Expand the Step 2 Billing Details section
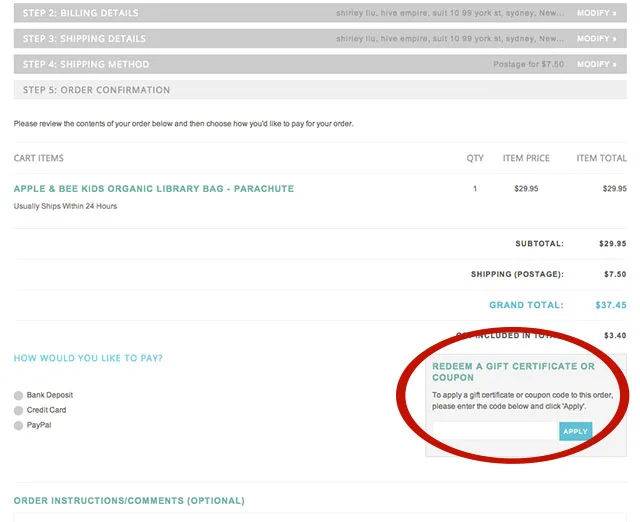640x522 pixels. 81,13
